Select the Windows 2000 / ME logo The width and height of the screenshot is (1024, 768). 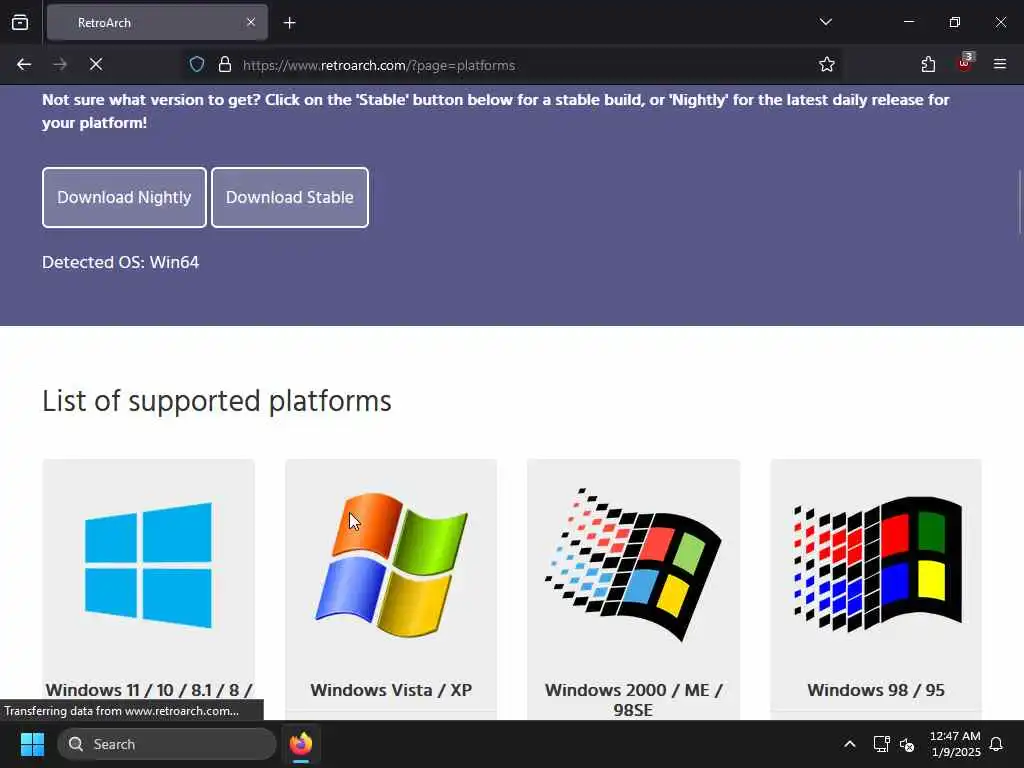(633, 566)
